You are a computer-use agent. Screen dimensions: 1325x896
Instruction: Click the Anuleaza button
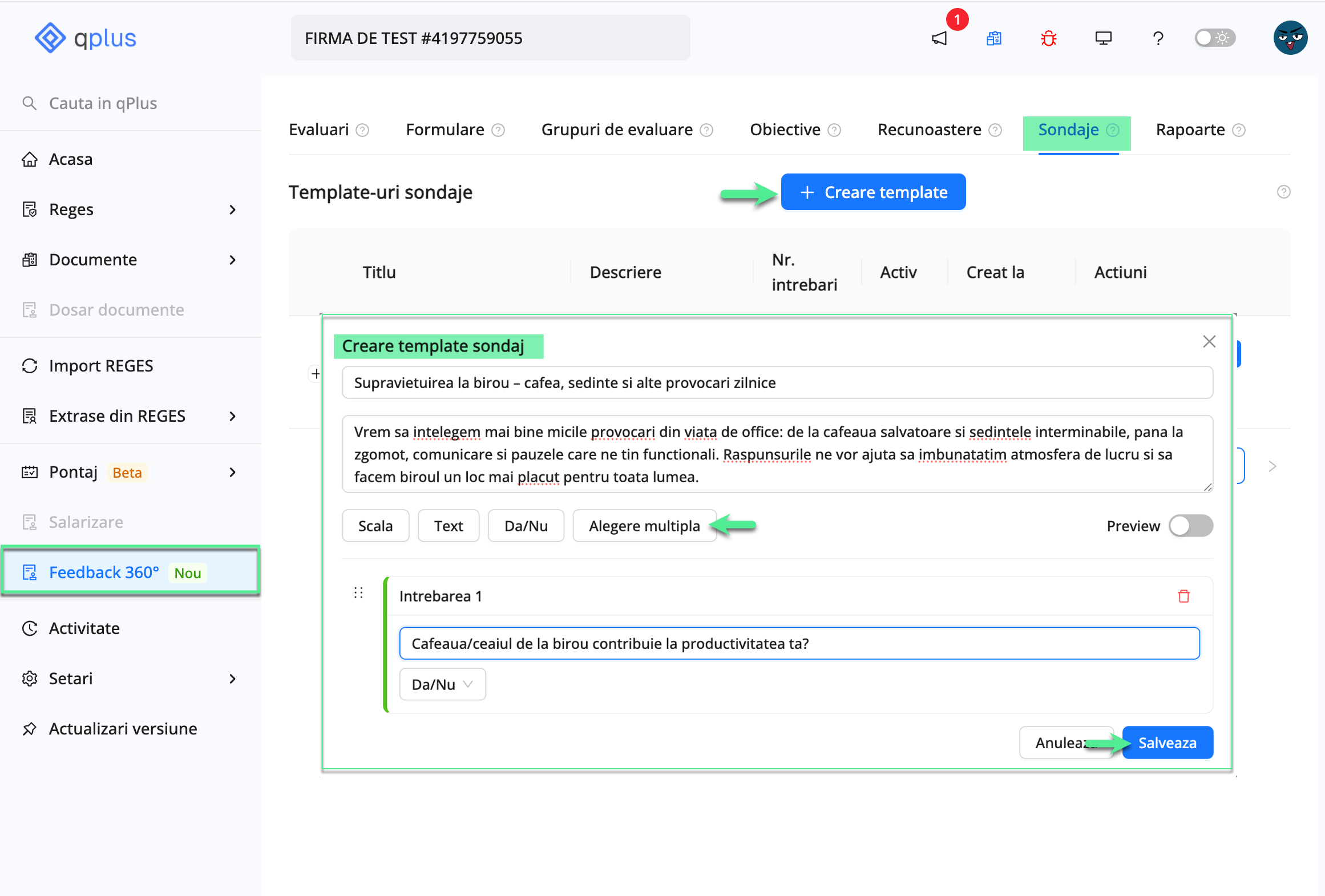pos(1067,742)
